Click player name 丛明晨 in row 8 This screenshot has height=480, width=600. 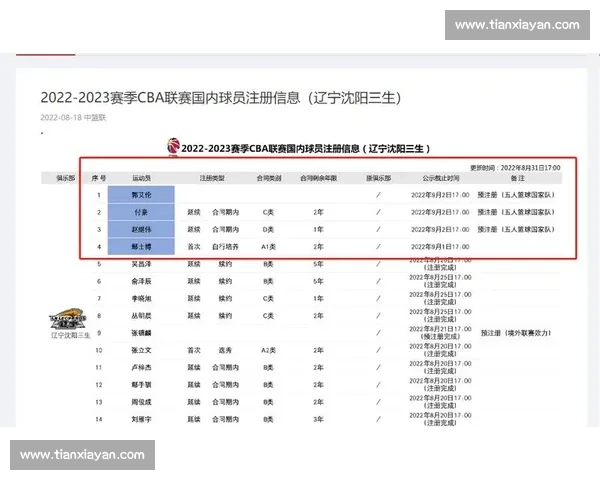141,316
